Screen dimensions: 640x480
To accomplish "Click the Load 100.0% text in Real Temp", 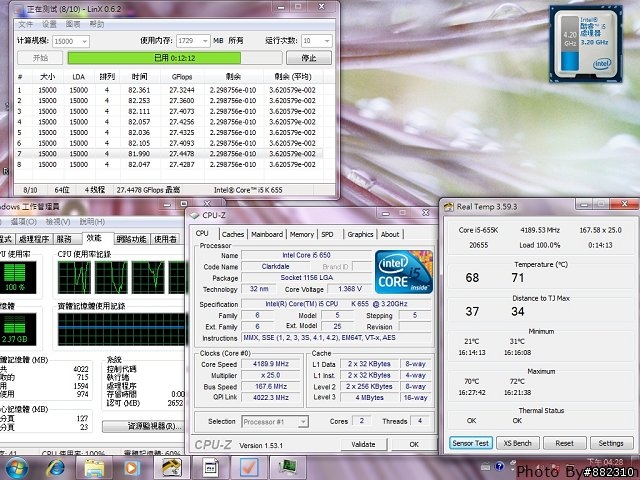I will [x=540, y=245].
